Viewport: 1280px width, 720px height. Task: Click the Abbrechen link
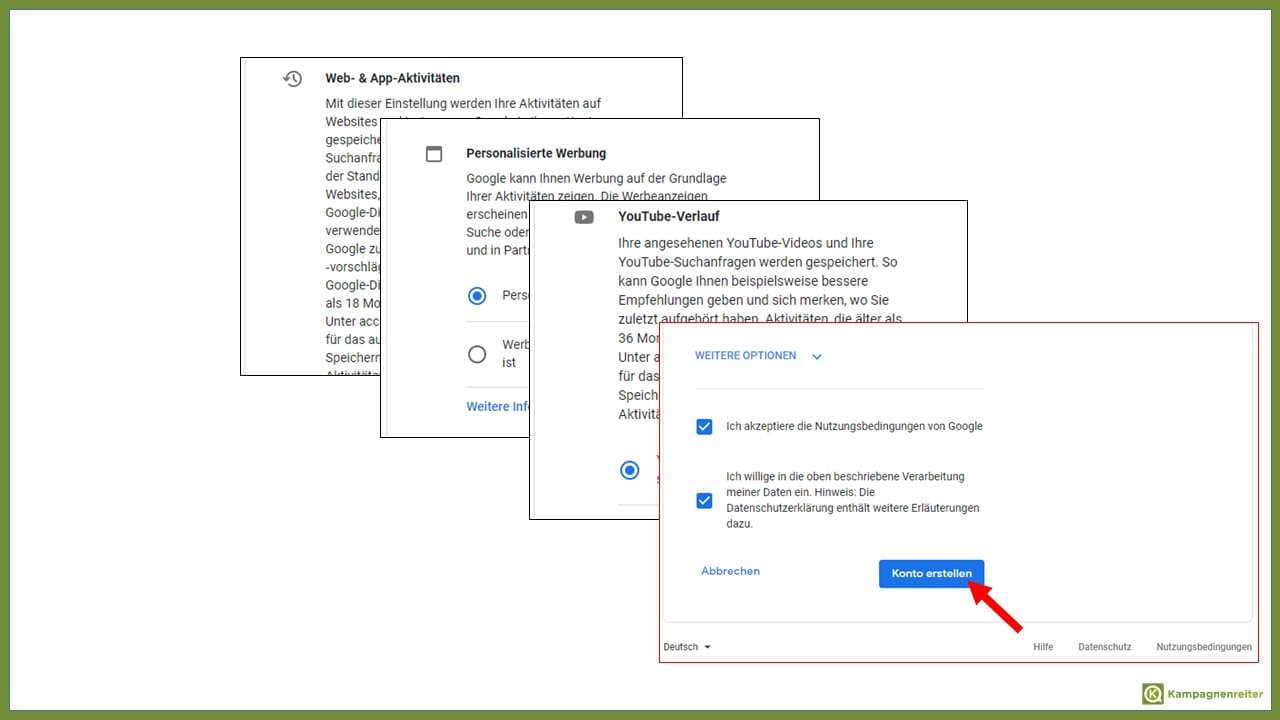coord(731,571)
